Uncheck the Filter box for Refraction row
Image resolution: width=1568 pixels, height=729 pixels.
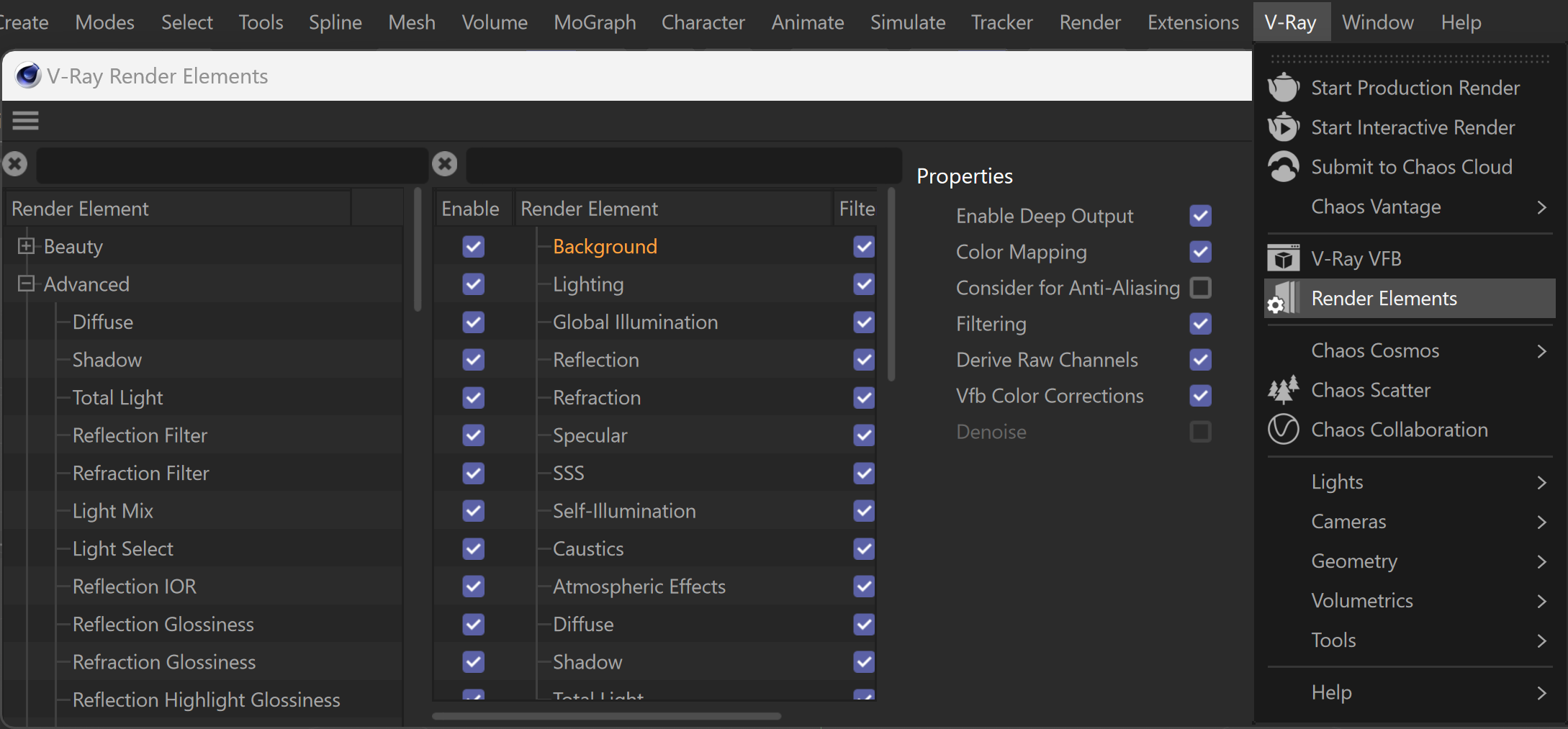click(x=864, y=398)
